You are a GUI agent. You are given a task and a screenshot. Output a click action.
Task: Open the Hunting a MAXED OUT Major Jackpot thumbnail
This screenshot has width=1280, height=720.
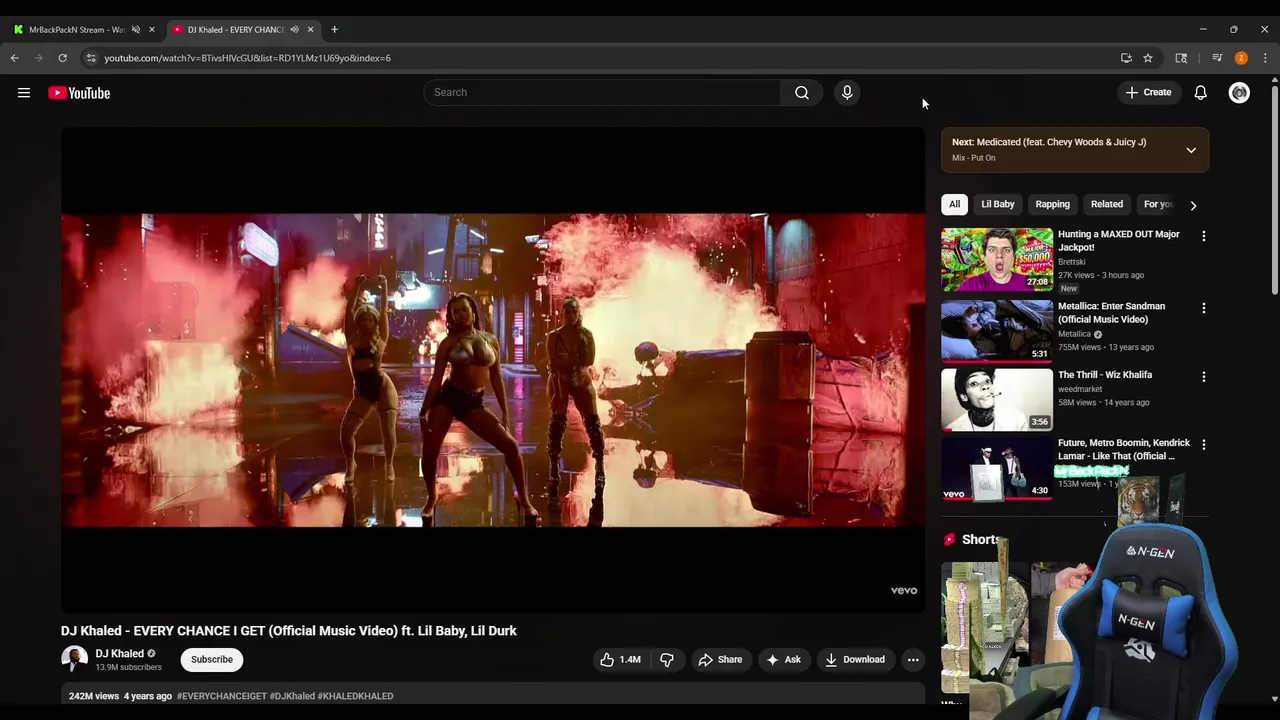tap(997, 260)
